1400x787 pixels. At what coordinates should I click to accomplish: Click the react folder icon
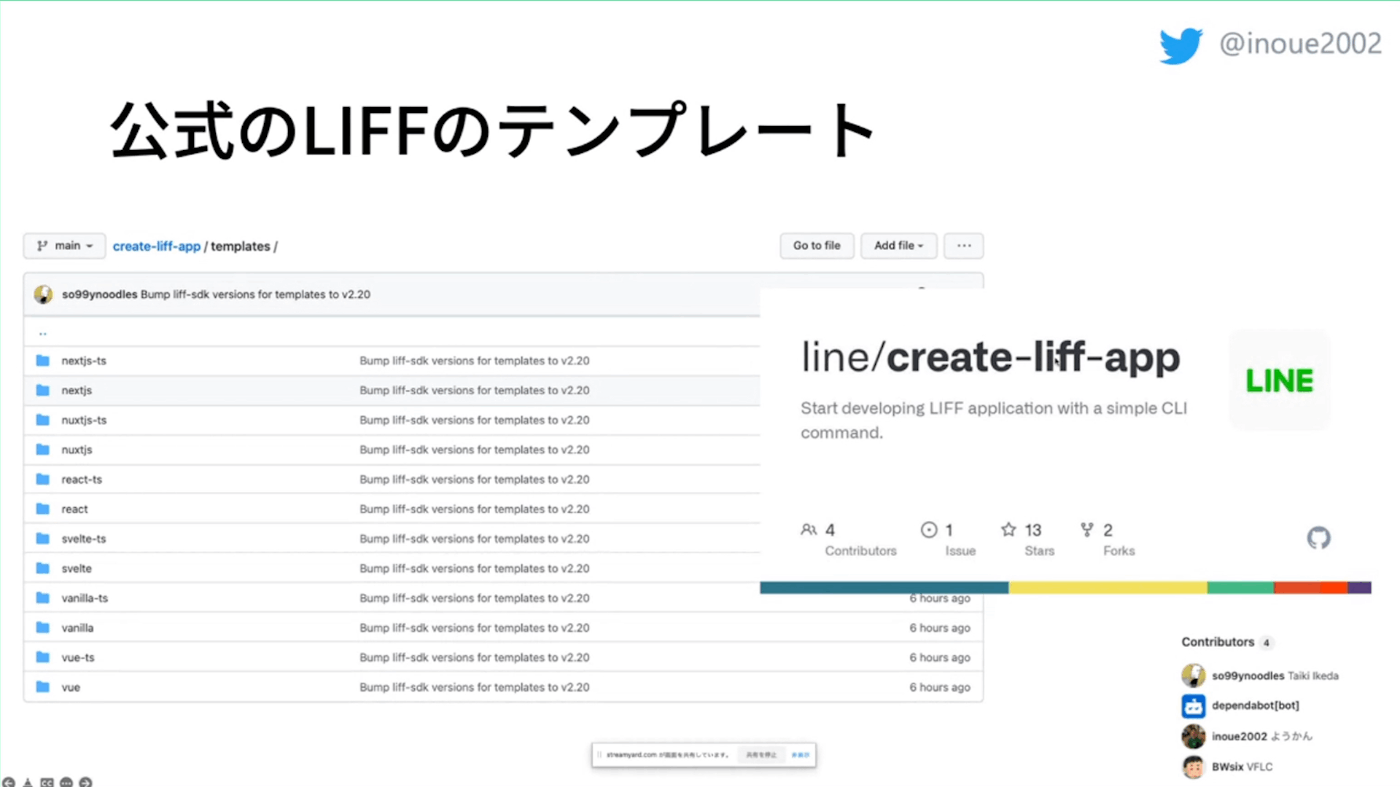click(x=43, y=509)
